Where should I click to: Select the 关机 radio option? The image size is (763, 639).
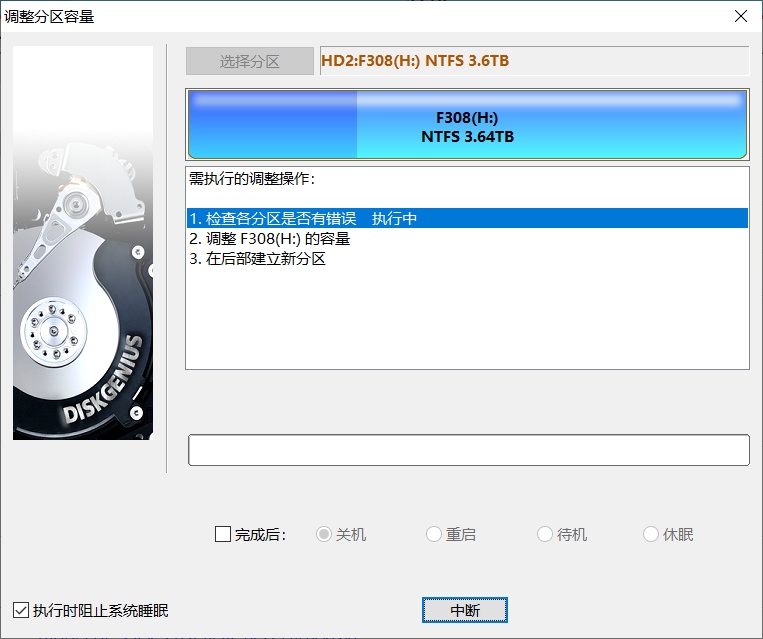click(324, 534)
